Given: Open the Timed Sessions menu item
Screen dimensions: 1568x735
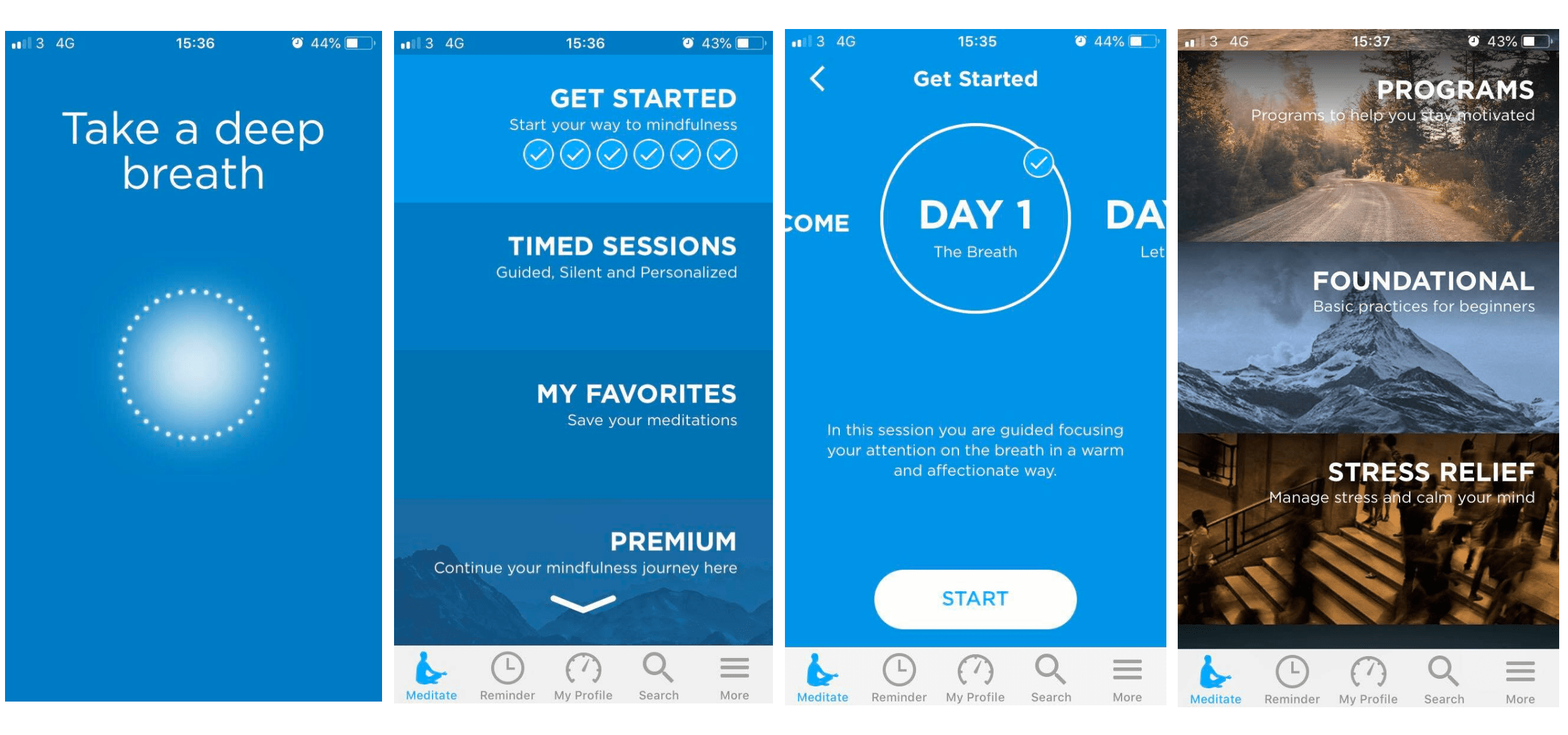Looking at the screenshot, I should pos(589,259).
